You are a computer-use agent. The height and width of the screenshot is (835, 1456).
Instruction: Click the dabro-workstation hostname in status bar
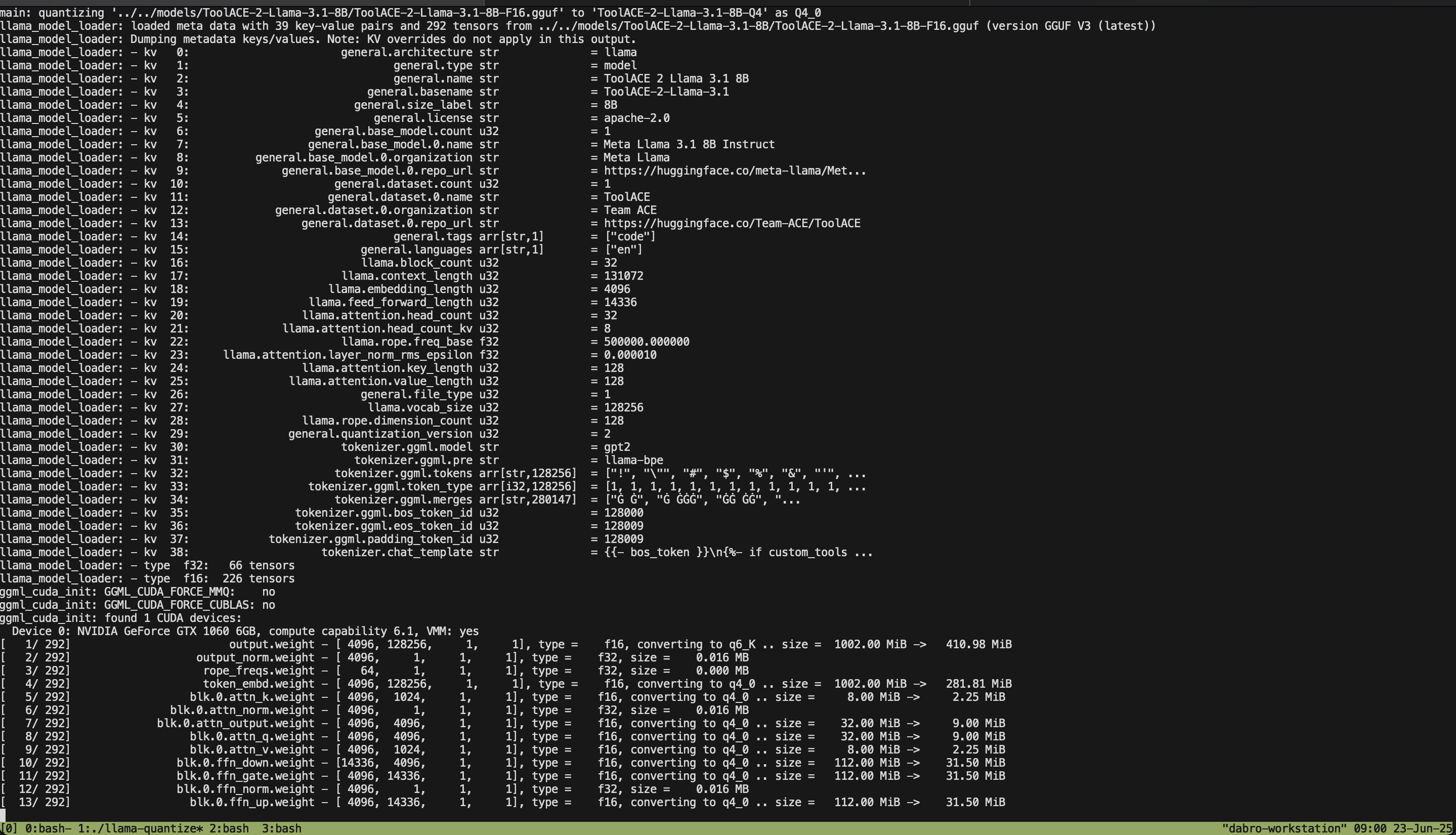[1284, 828]
